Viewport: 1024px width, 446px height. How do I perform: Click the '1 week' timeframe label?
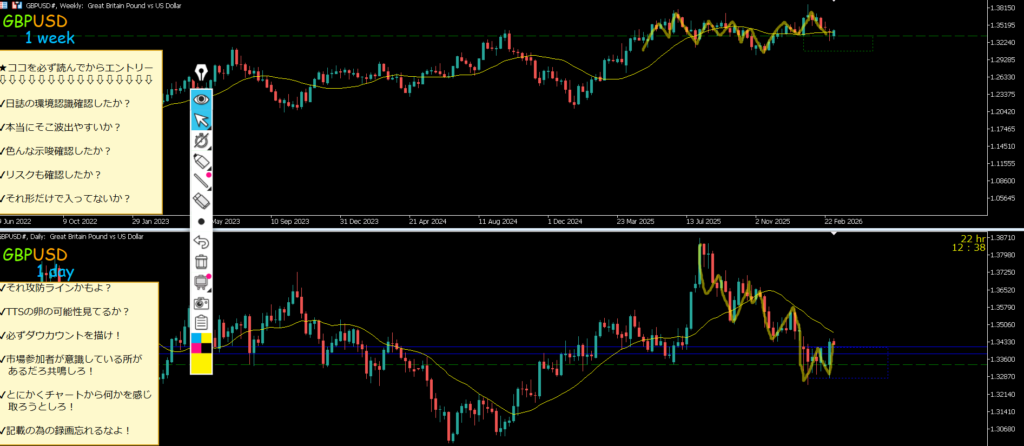[50, 39]
